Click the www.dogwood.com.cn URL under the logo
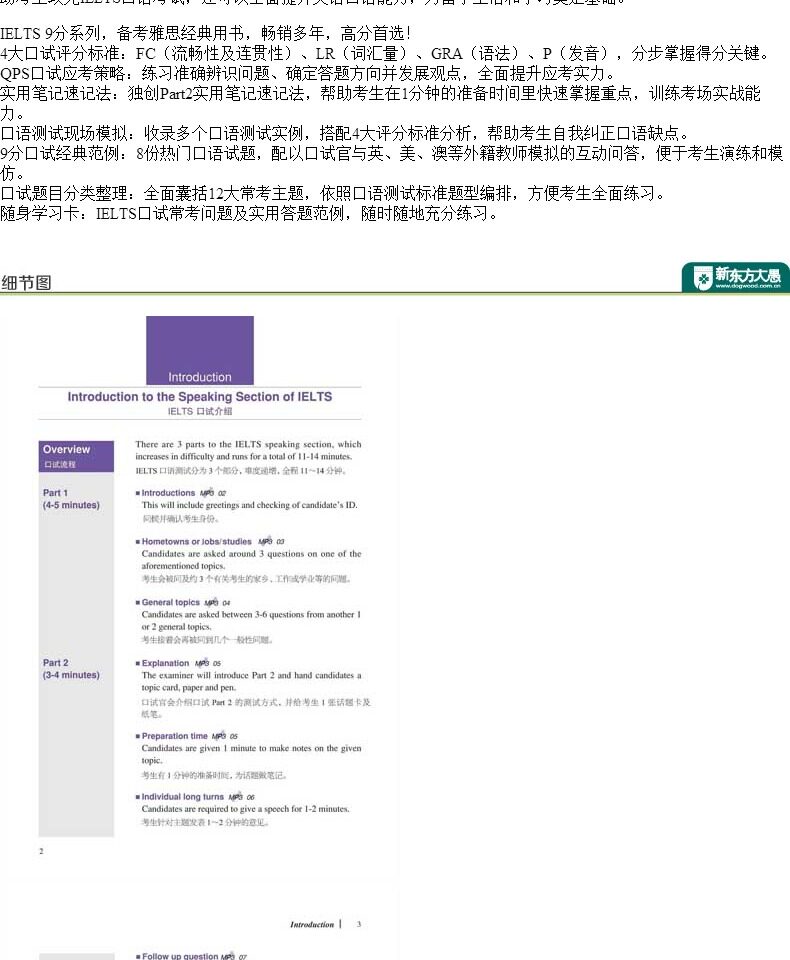 748,286
